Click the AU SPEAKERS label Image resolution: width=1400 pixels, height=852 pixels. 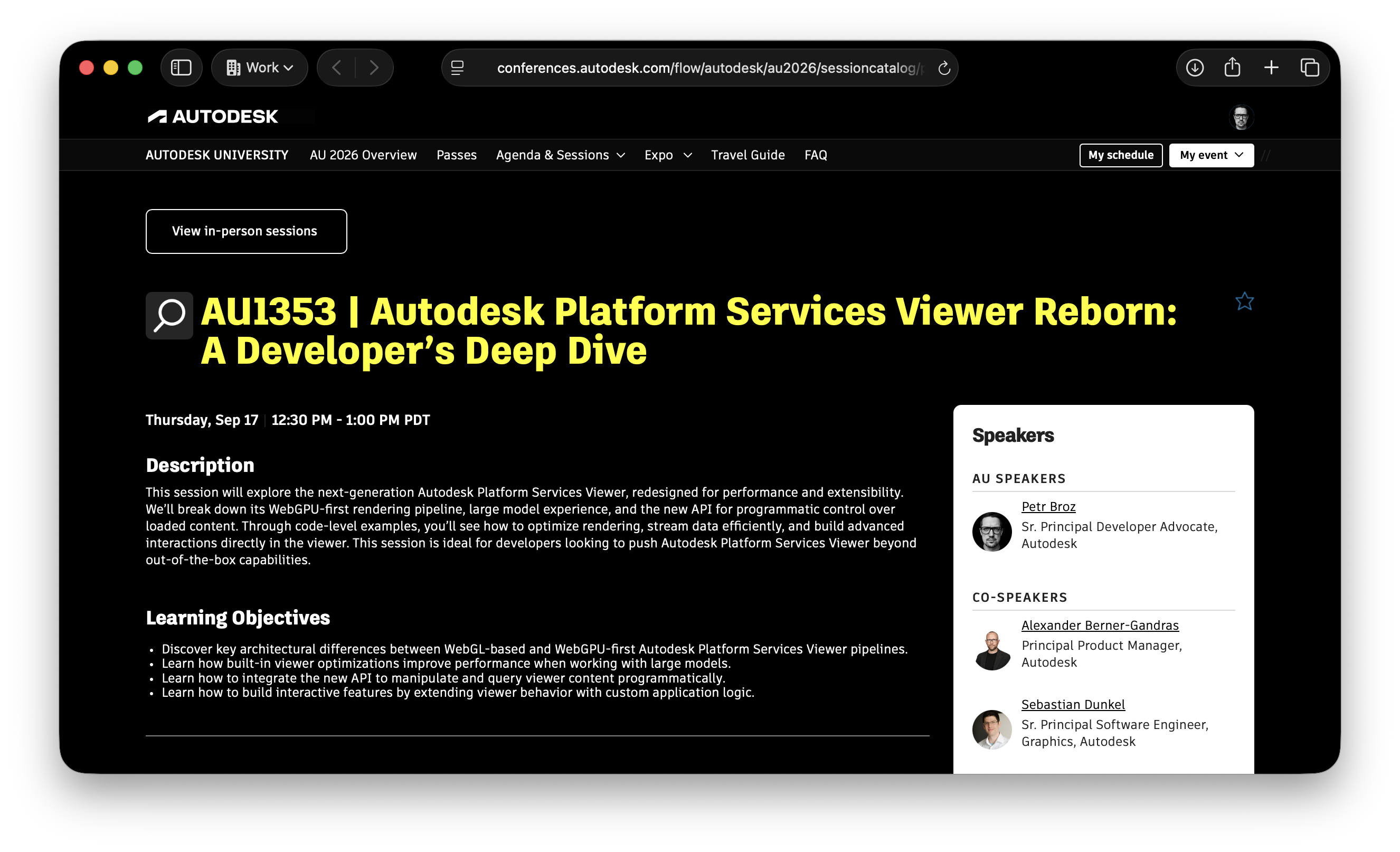pos(1019,478)
